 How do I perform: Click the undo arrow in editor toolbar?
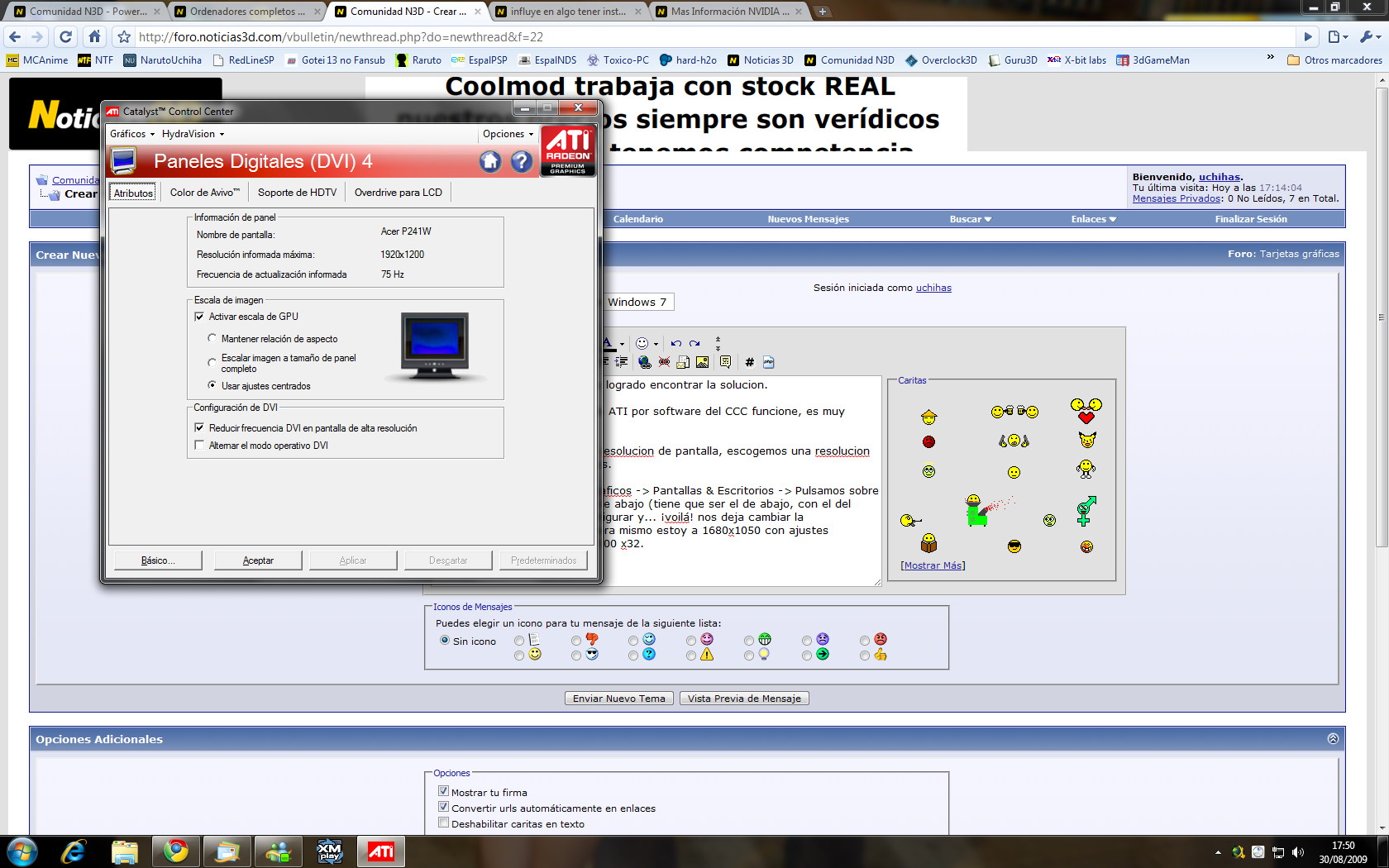[676, 343]
